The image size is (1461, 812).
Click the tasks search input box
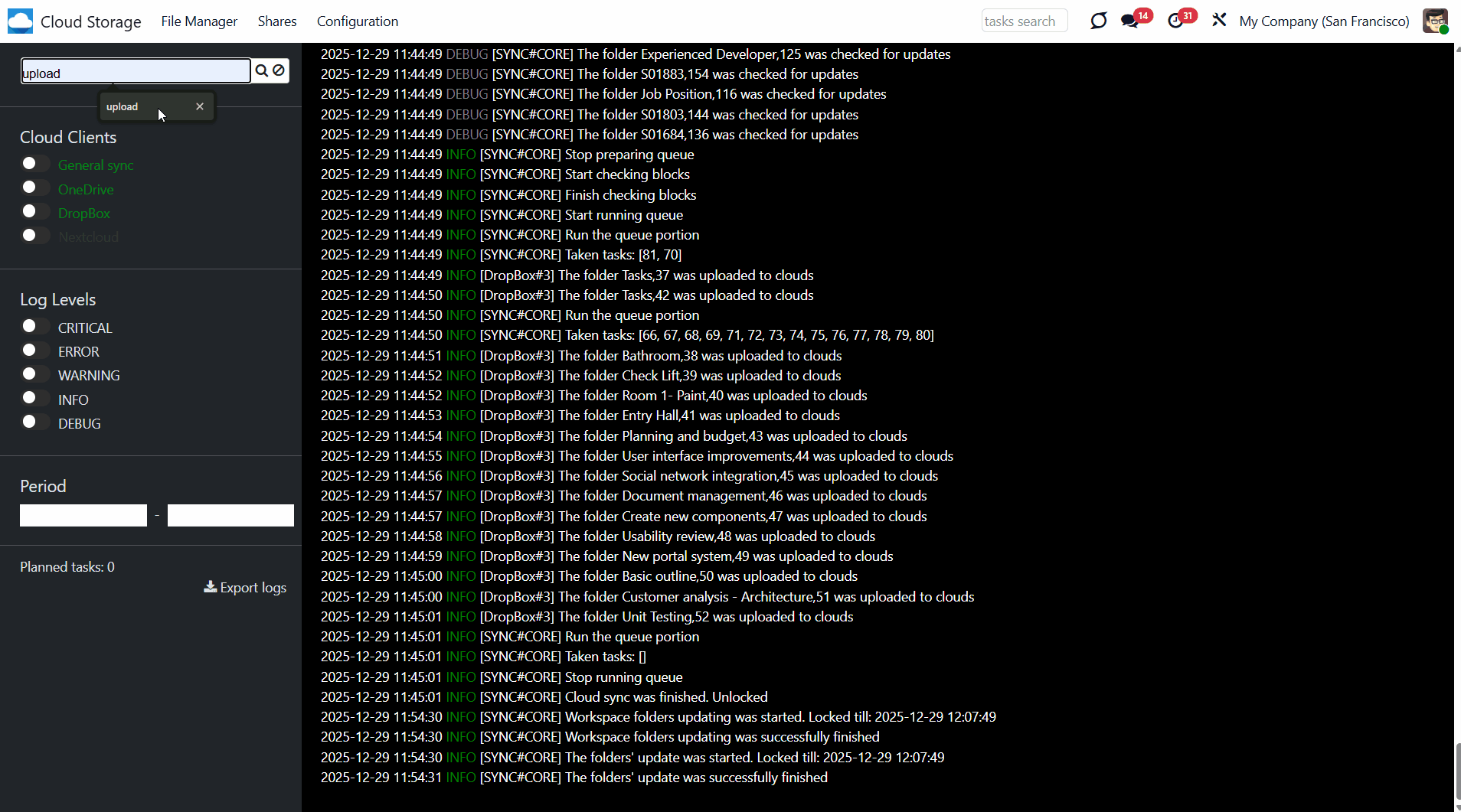tap(1024, 21)
